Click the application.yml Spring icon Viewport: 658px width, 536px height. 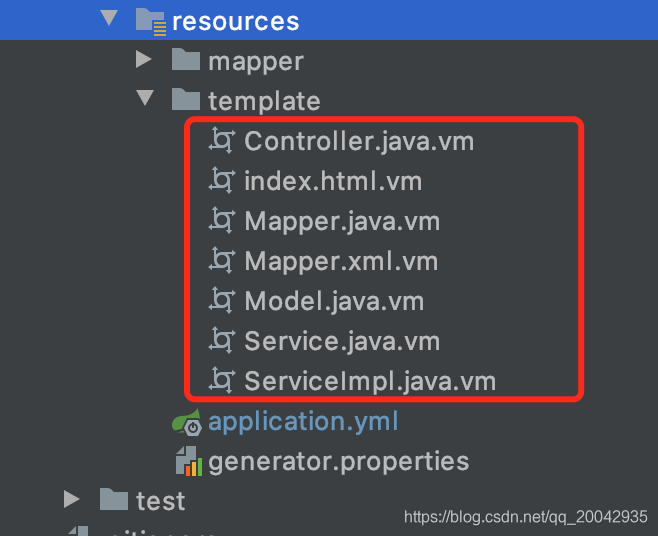click(x=187, y=422)
